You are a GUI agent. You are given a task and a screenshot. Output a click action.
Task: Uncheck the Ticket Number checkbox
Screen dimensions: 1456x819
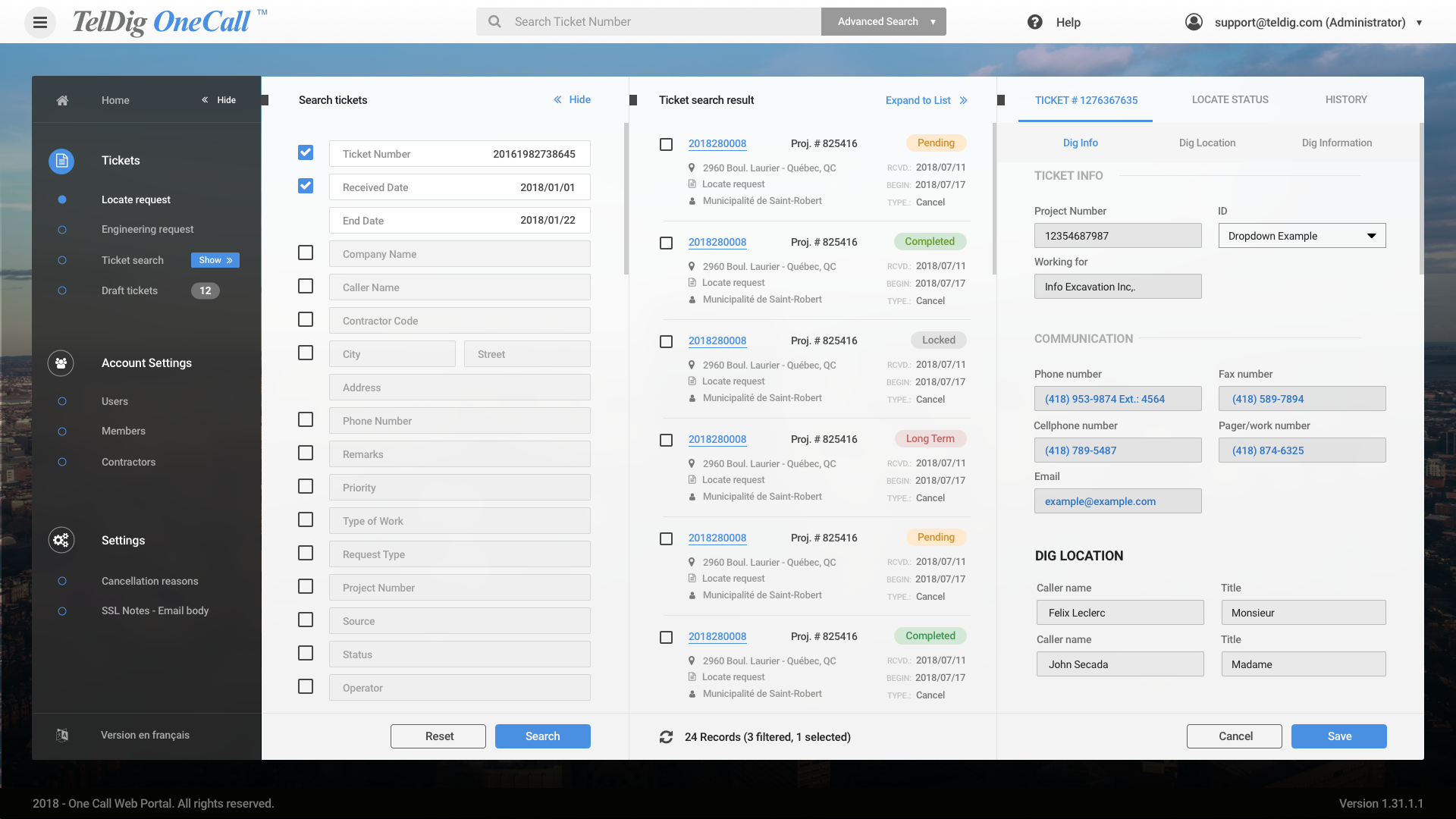306,152
